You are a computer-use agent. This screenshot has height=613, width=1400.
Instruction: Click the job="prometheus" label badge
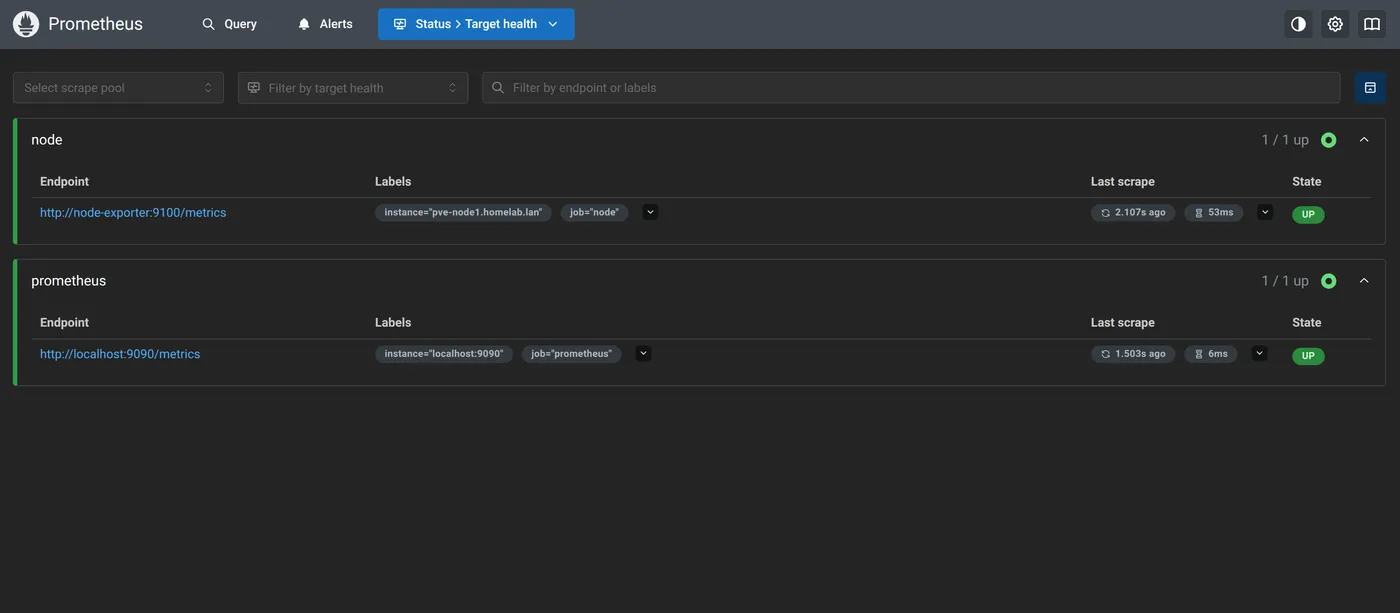pos(571,354)
